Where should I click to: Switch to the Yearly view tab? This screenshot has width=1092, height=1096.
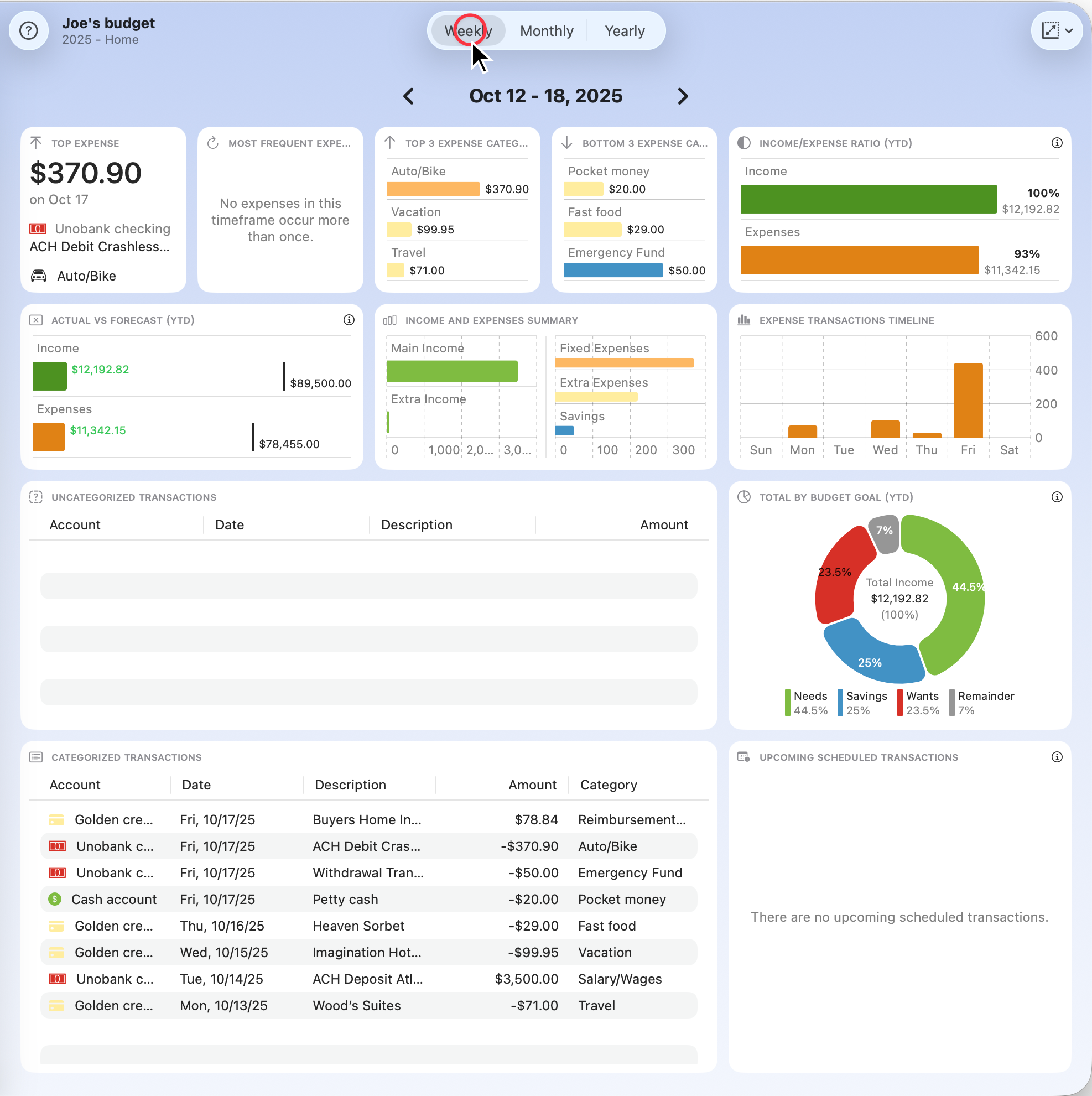pos(625,30)
